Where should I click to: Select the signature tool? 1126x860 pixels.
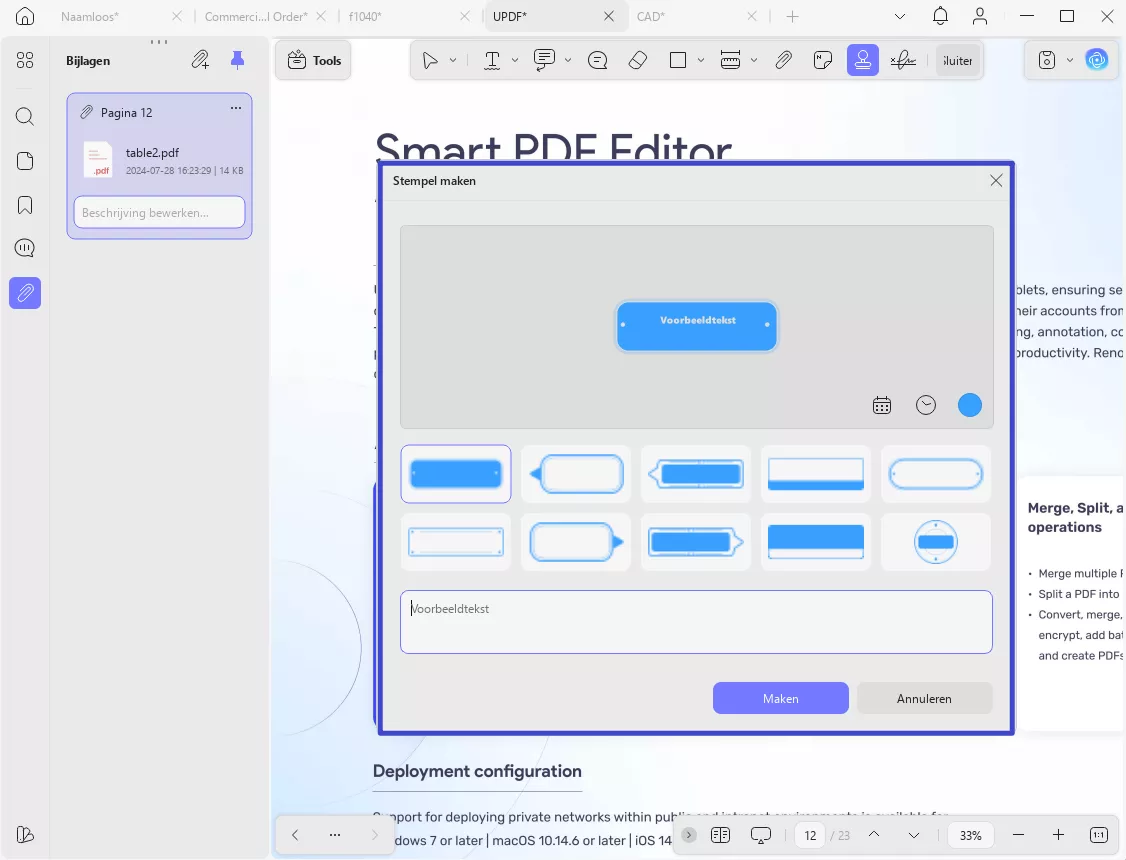coord(903,60)
